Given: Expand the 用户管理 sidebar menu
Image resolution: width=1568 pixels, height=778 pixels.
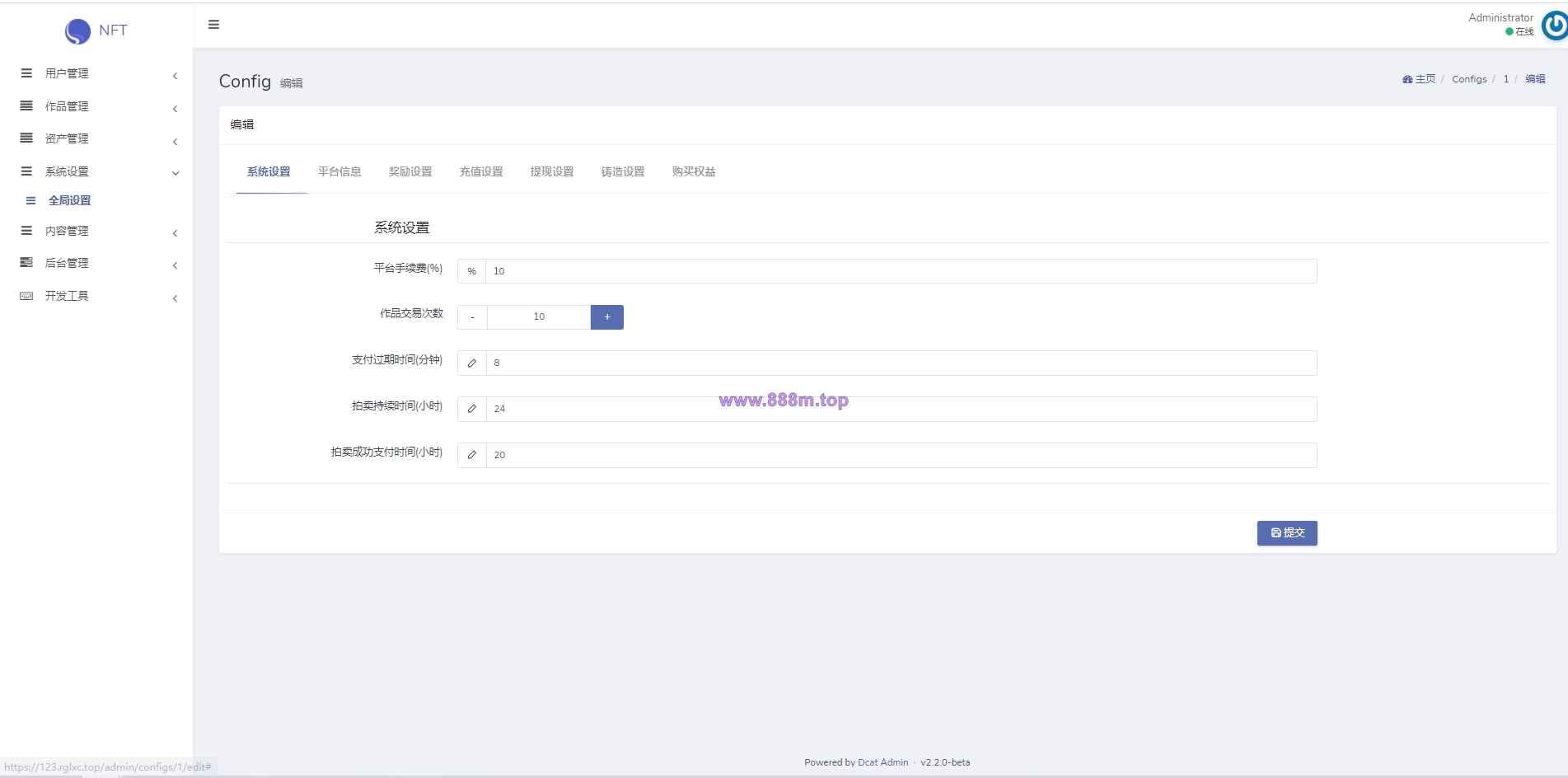Looking at the screenshot, I should click(99, 74).
